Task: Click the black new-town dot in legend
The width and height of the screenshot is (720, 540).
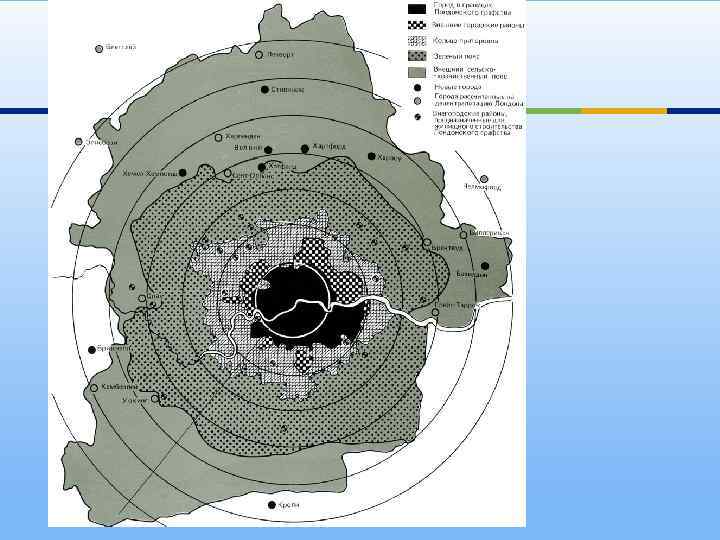Action: tap(417, 88)
